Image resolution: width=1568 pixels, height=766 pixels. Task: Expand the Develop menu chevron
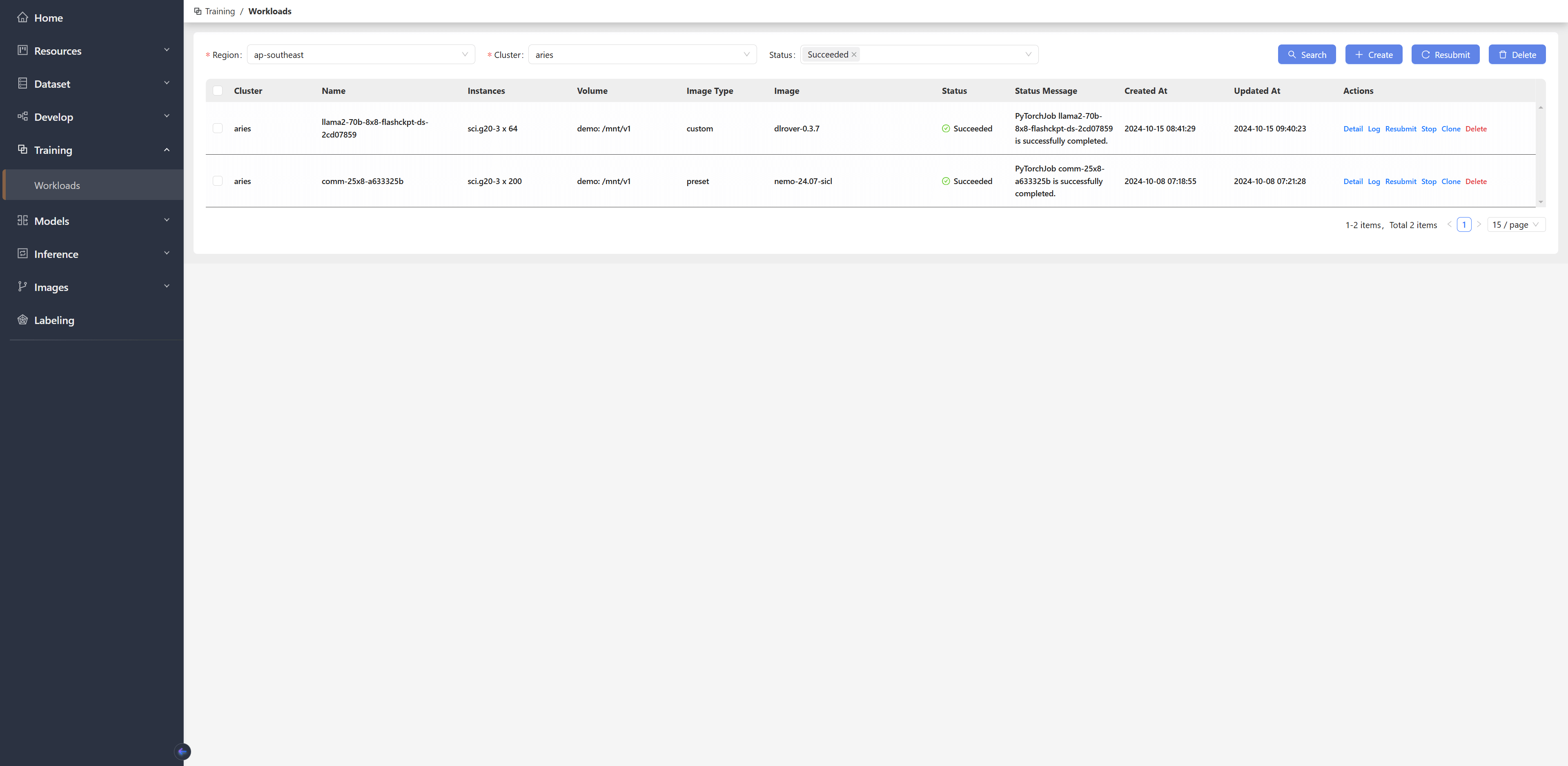(x=167, y=115)
